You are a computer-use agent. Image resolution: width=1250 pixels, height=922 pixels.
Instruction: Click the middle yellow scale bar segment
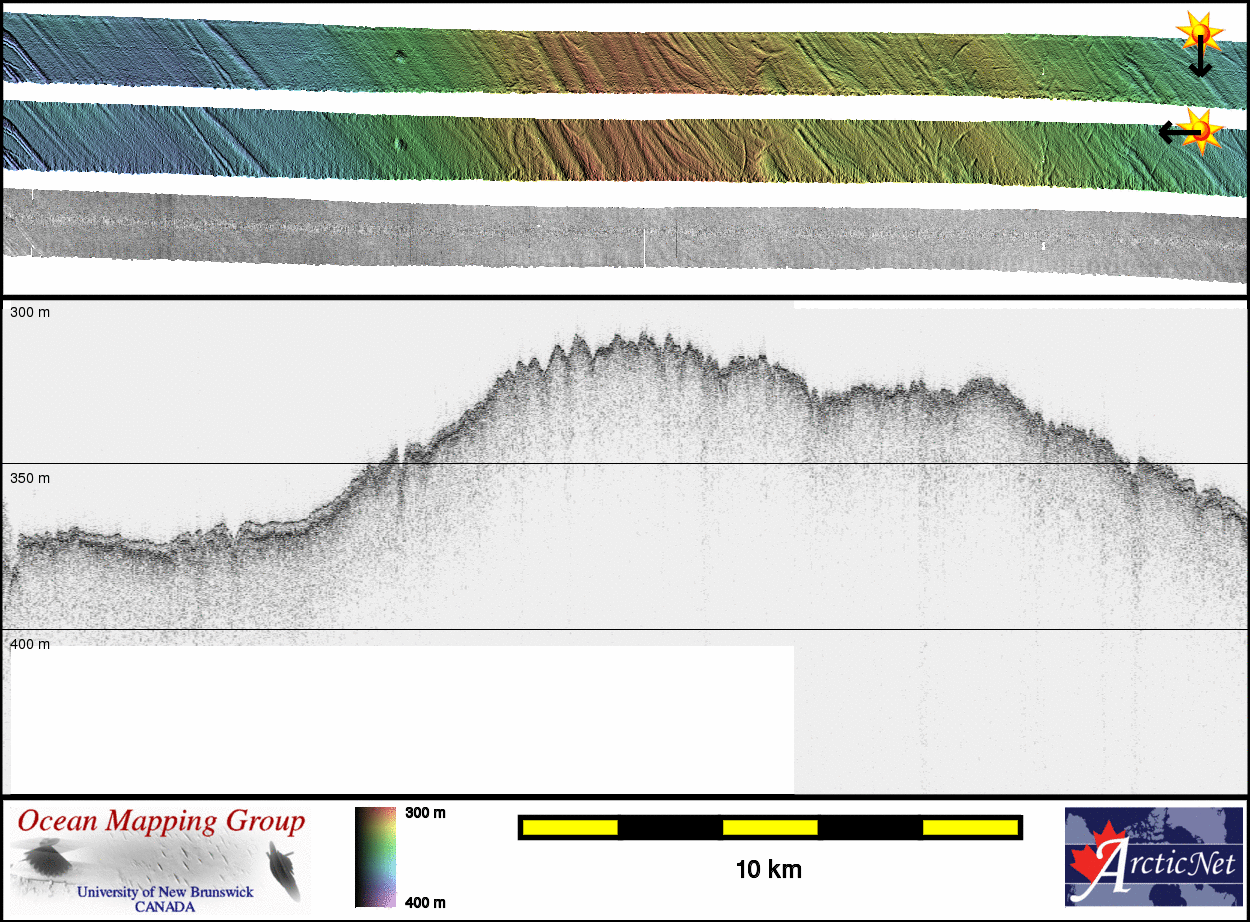point(770,827)
